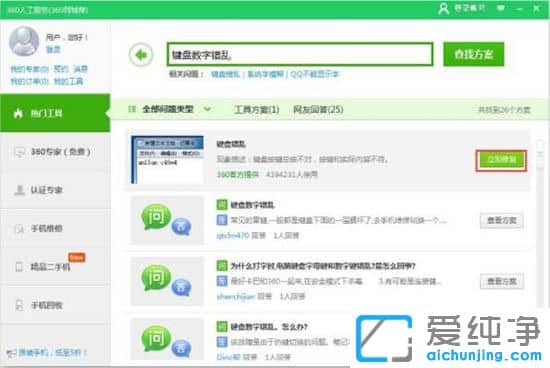
Task: Select the 热门工具 flame icon
Action: [x=18, y=113]
